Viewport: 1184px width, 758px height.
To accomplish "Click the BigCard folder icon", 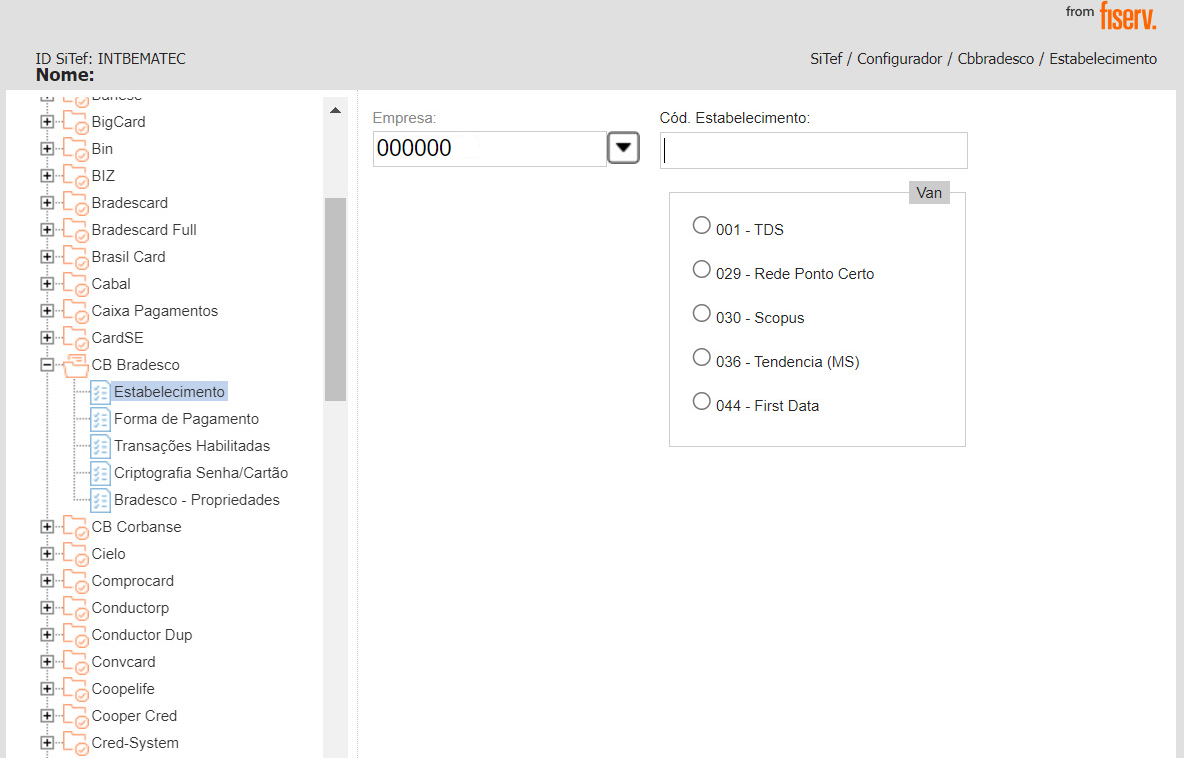I will click(x=76, y=122).
